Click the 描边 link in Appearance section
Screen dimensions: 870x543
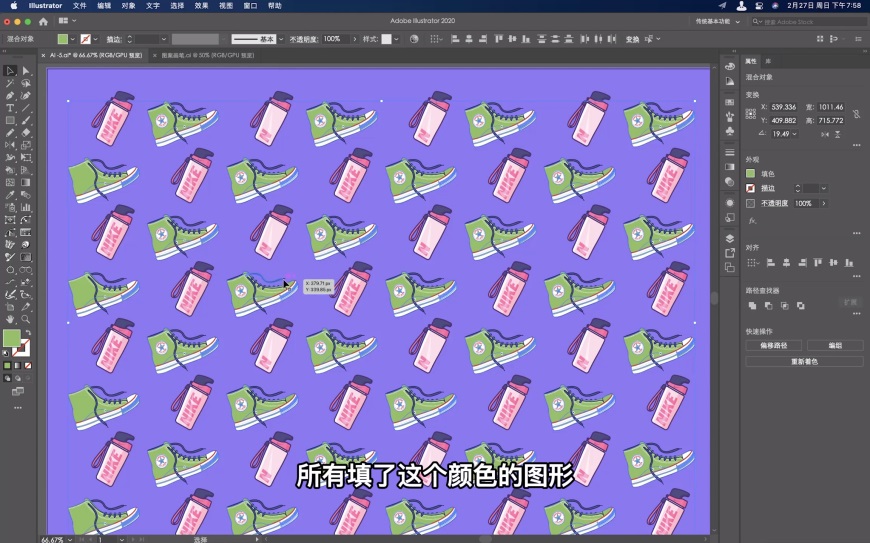coord(768,189)
